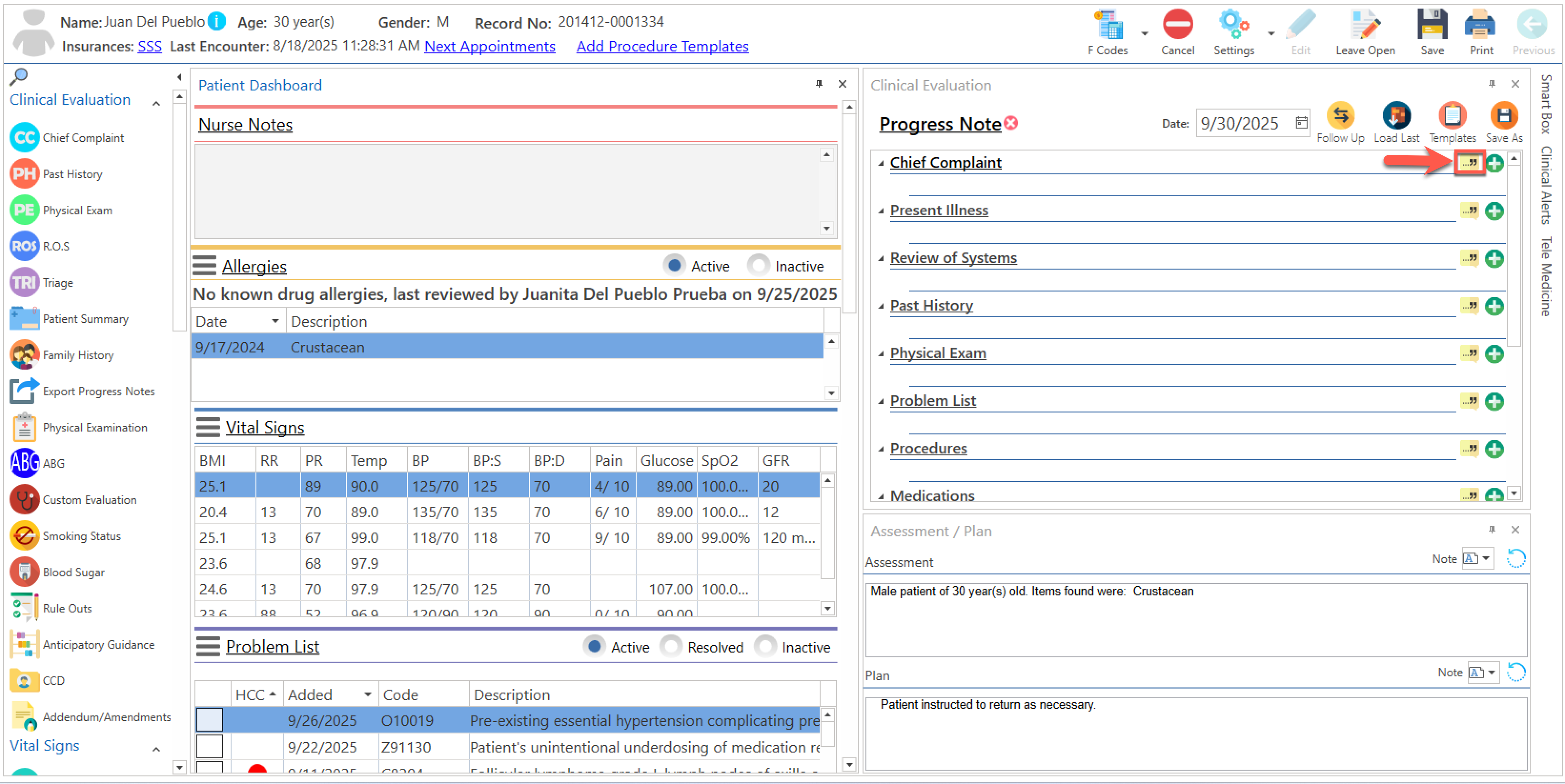Open the Smart Box side tab
This screenshot has width=1565, height=784.
point(1546,104)
